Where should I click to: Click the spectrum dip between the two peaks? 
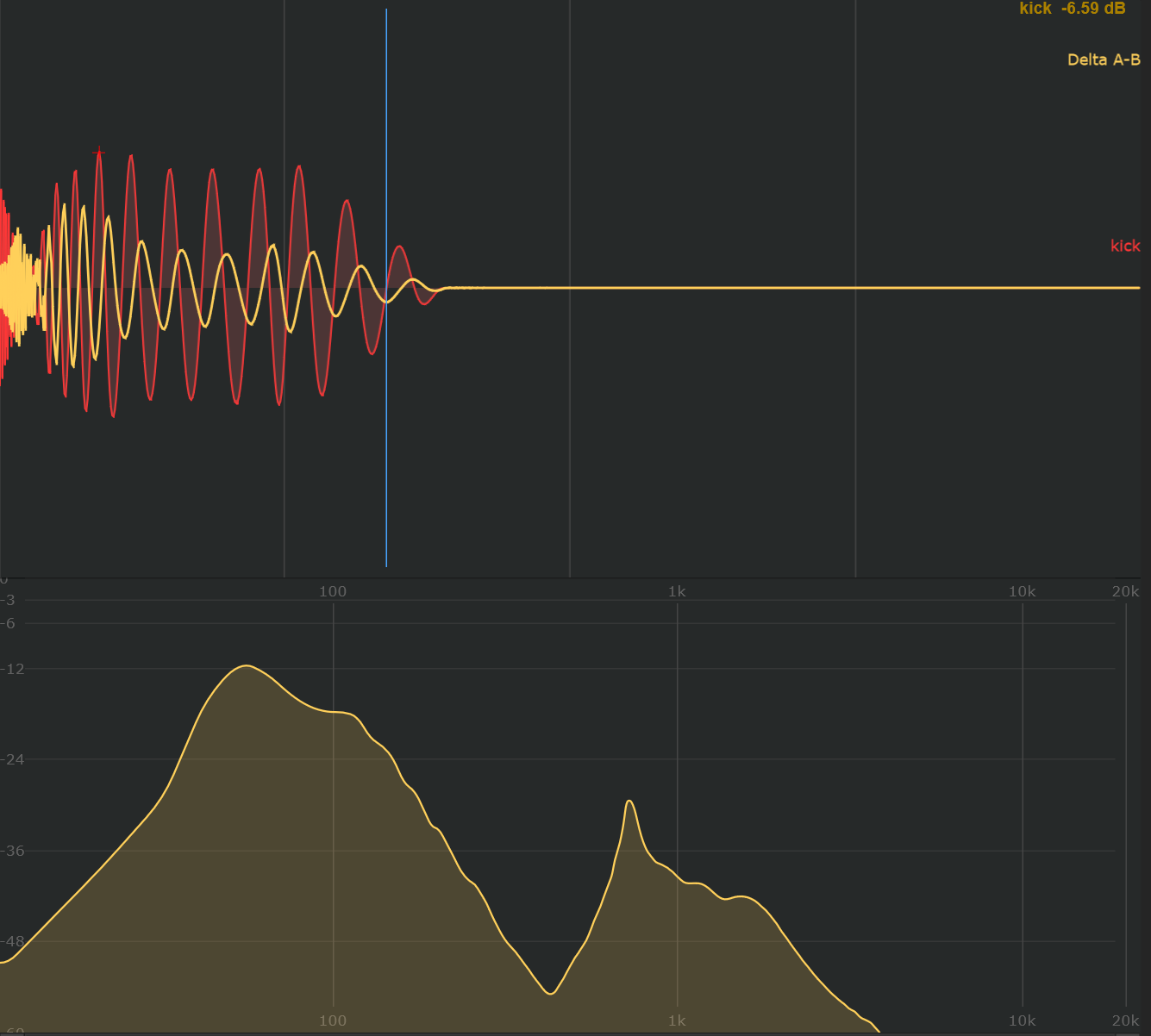tap(551, 993)
